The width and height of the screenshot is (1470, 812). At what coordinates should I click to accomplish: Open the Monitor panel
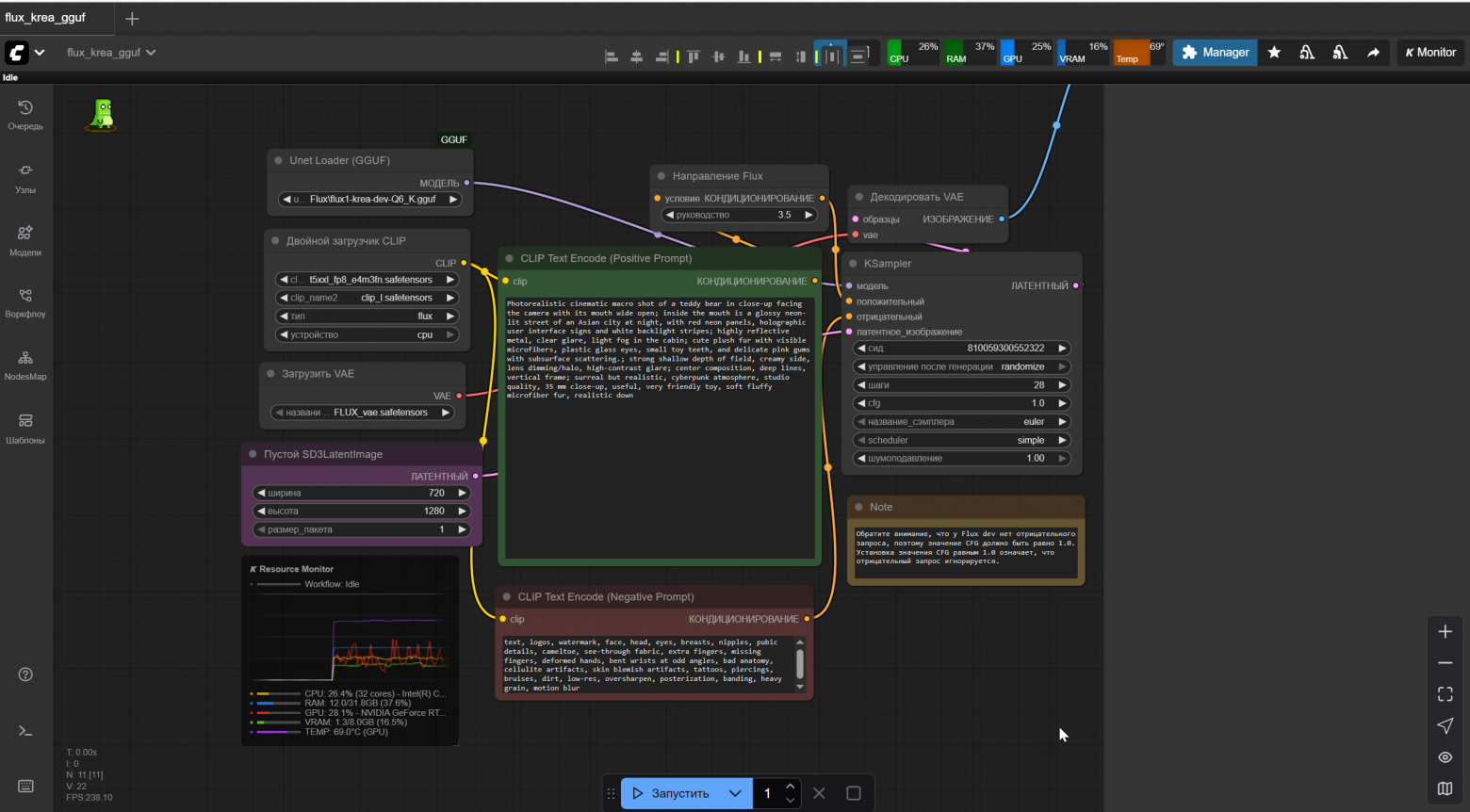[x=1429, y=53]
